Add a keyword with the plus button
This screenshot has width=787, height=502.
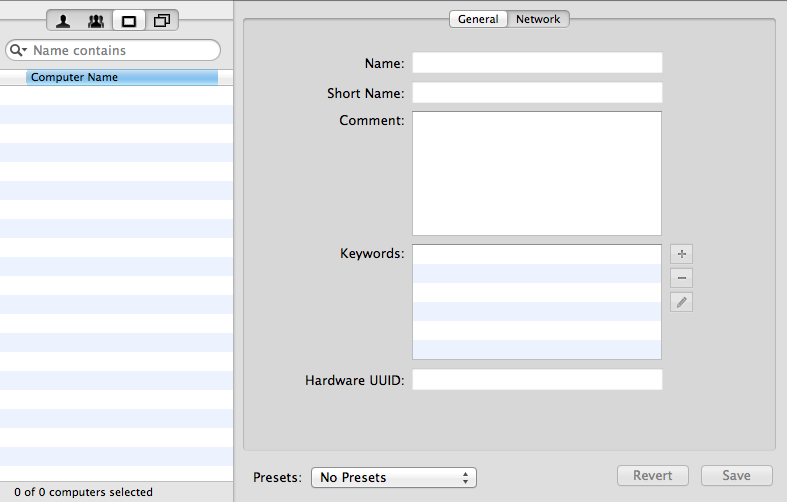(x=682, y=254)
